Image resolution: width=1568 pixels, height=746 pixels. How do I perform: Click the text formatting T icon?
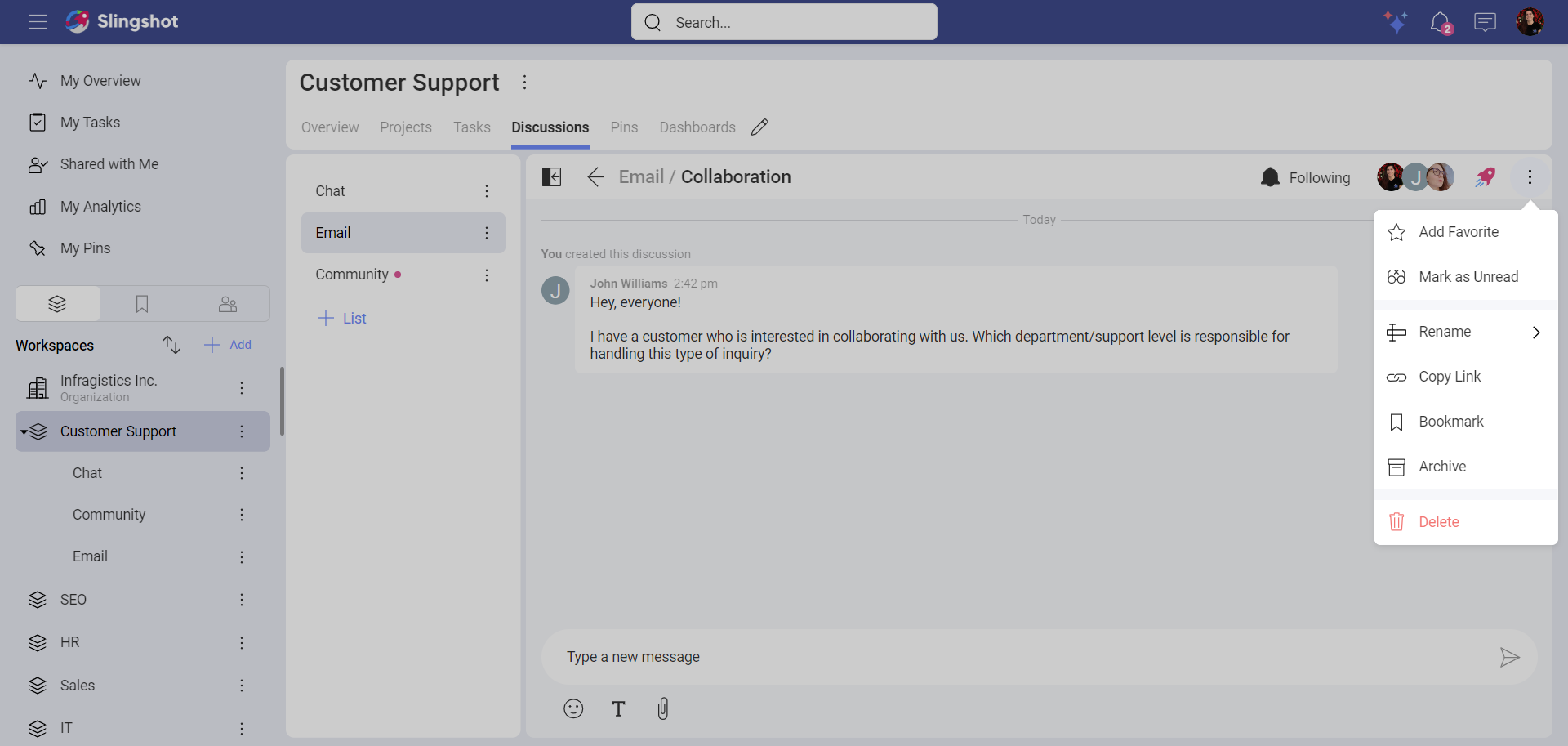(x=618, y=708)
